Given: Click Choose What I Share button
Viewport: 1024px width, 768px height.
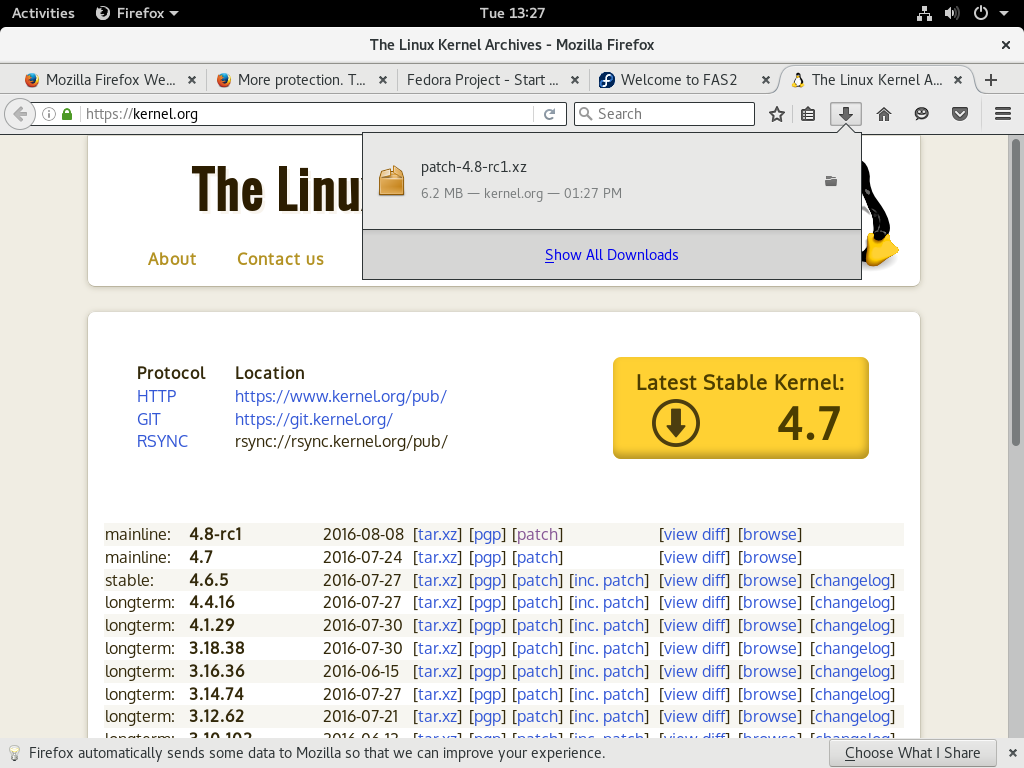Looking at the screenshot, I should point(912,753).
